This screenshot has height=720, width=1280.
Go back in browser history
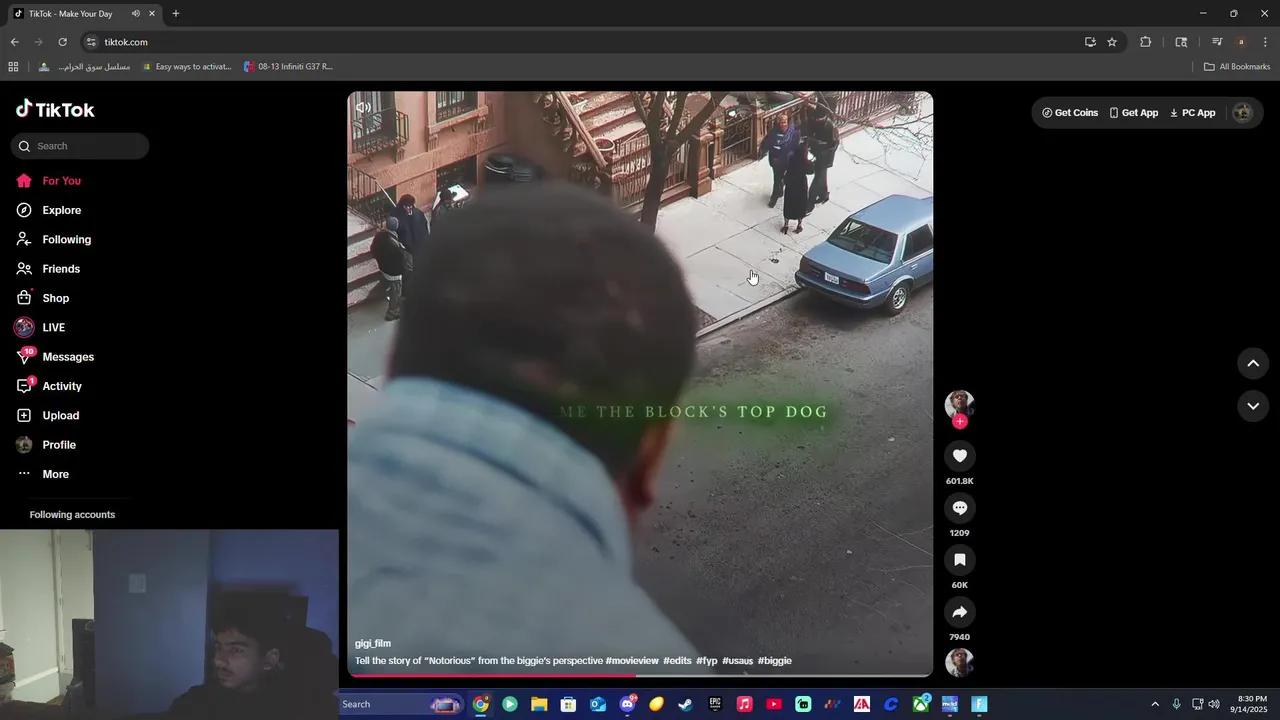(x=15, y=42)
